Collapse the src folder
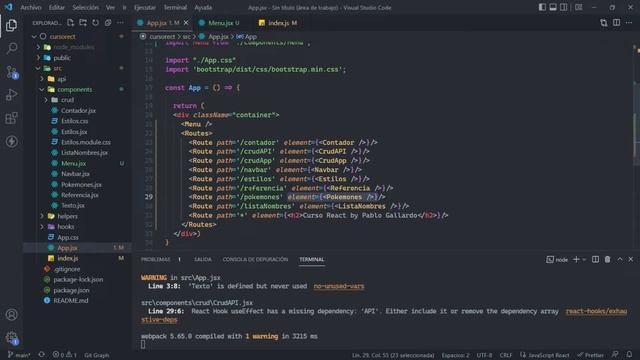 click(x=38, y=69)
